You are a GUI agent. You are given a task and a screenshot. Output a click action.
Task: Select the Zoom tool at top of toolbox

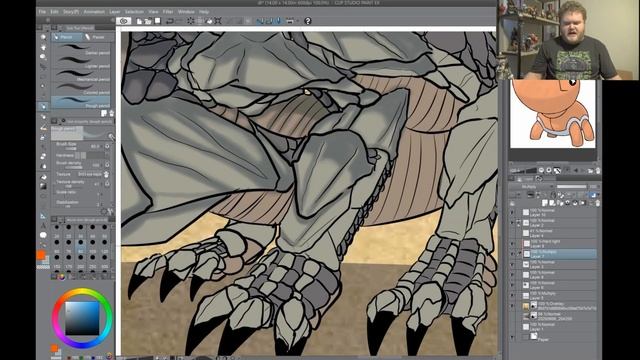pyautogui.click(x=43, y=37)
